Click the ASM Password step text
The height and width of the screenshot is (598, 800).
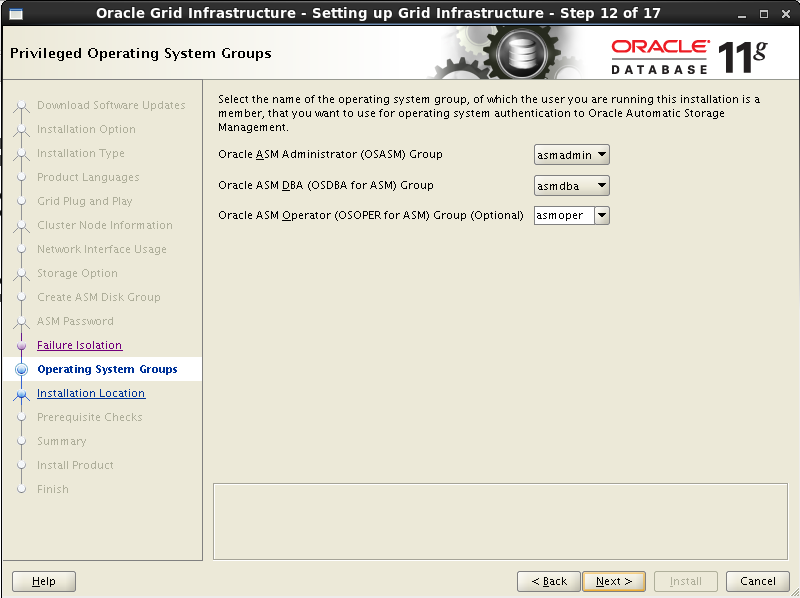[75, 321]
